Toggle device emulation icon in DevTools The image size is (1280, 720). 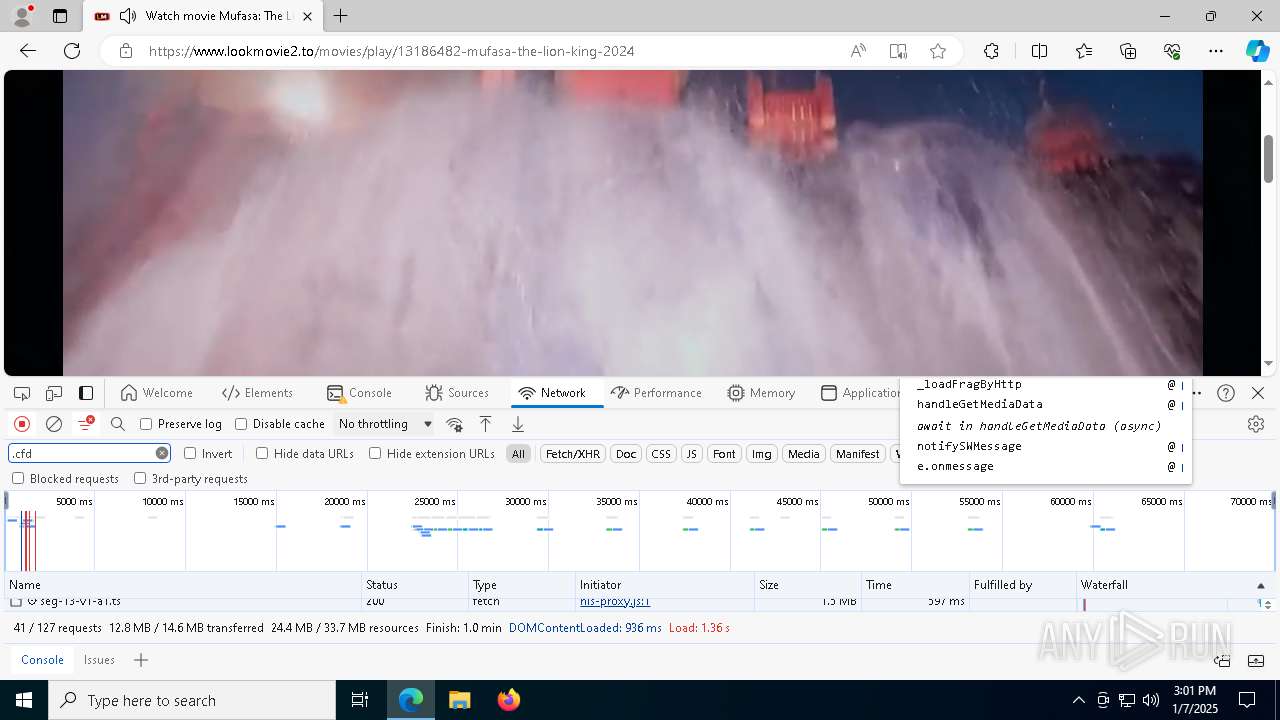pyautogui.click(x=54, y=393)
